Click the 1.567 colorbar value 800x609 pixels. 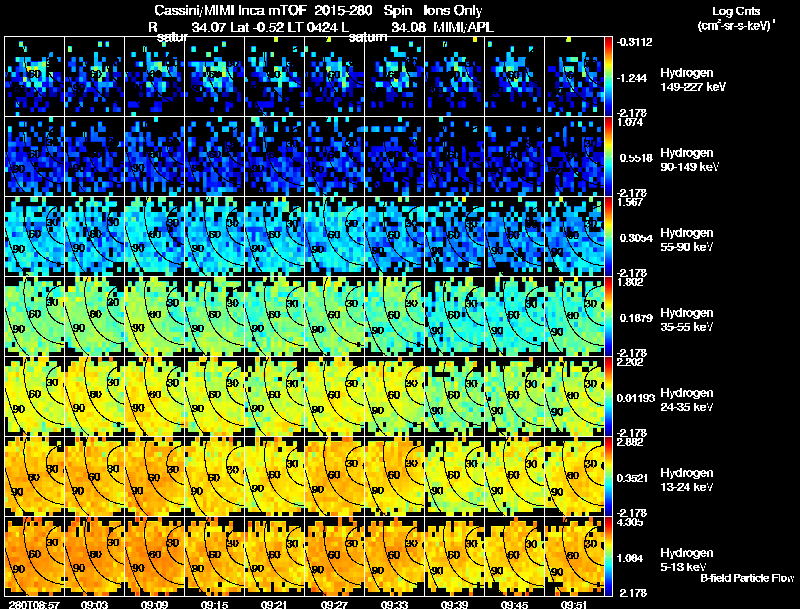coord(630,202)
